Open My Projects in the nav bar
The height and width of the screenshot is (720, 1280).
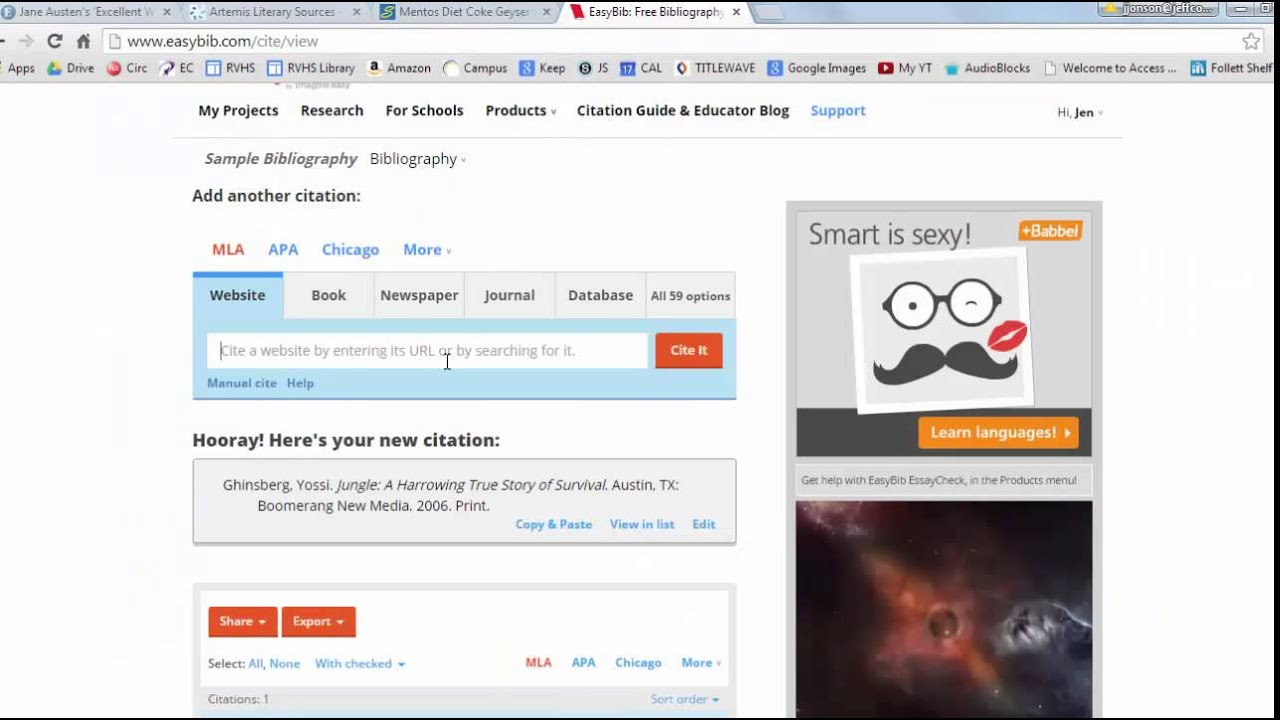point(238,110)
